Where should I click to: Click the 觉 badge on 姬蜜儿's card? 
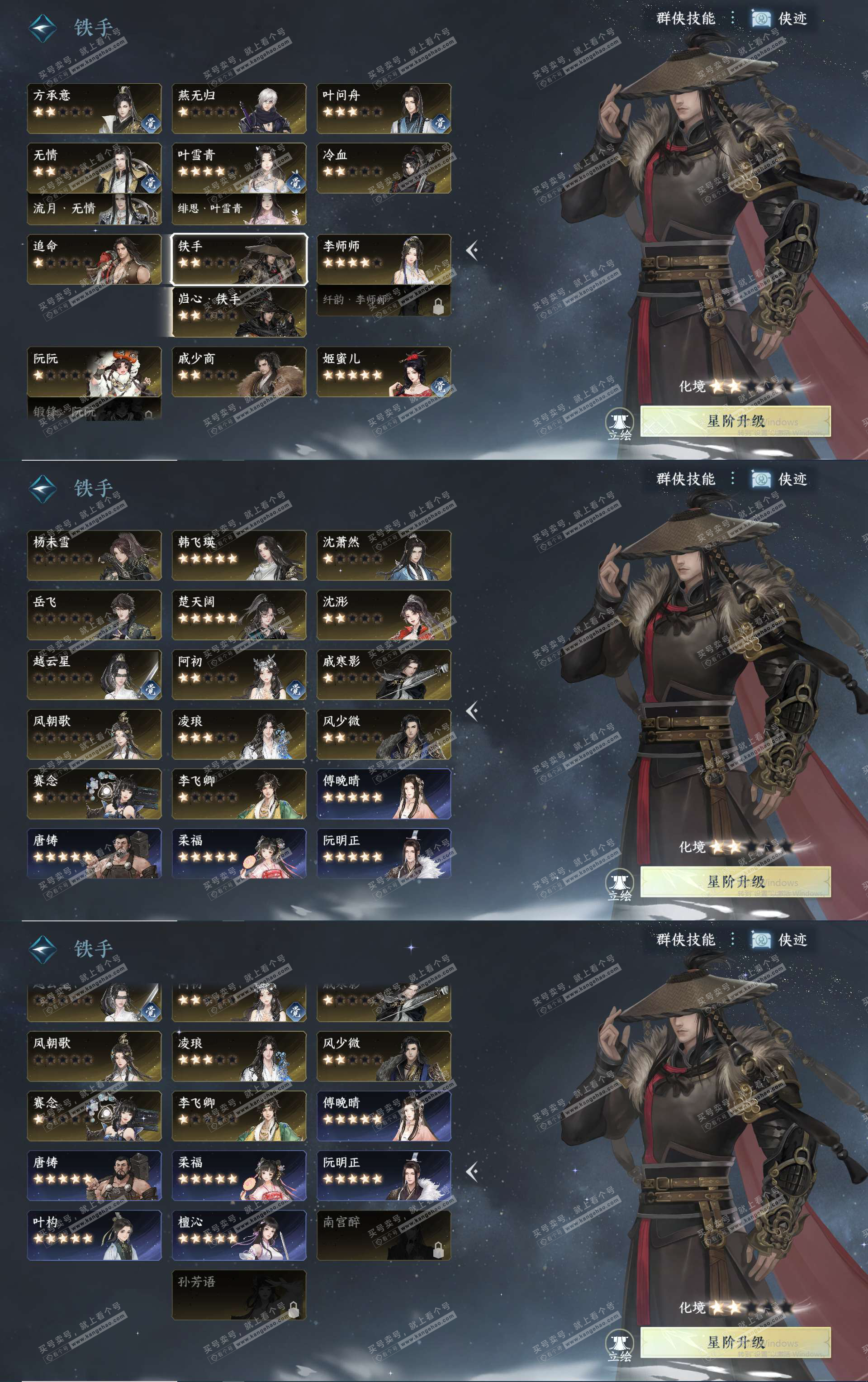pyautogui.click(x=440, y=386)
